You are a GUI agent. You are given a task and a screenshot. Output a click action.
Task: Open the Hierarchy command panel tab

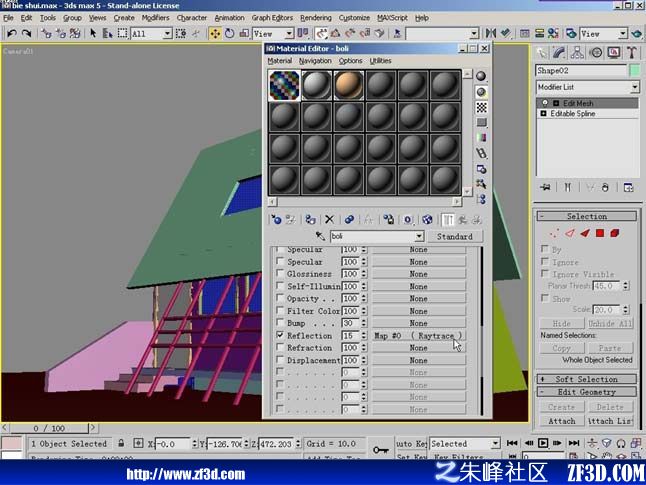click(577, 52)
